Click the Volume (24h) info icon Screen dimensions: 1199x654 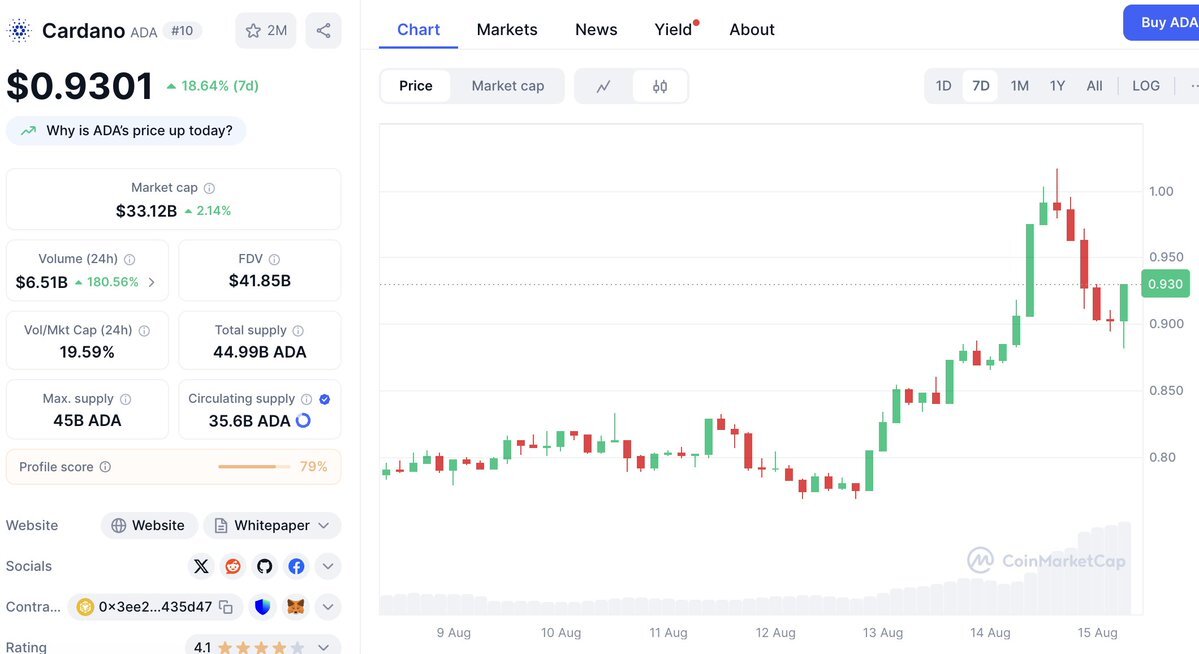pyautogui.click(x=130, y=259)
